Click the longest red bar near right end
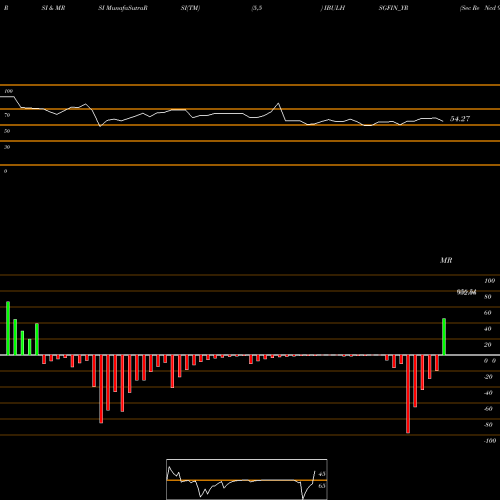Image resolution: width=500 pixels, height=500 pixels. click(408, 394)
